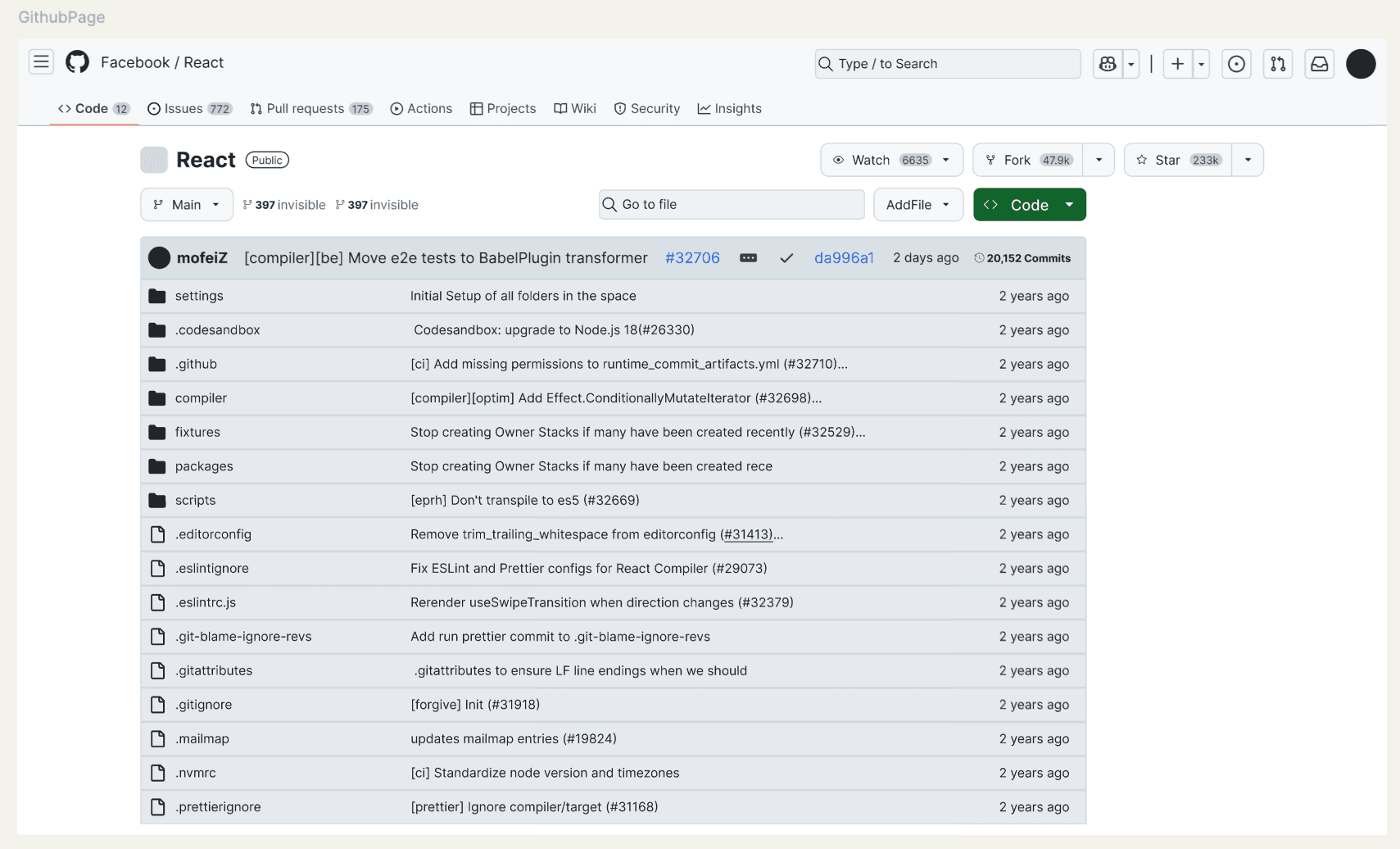1400x849 pixels.
Task: Open the user profile avatar
Action: pos(1361,64)
